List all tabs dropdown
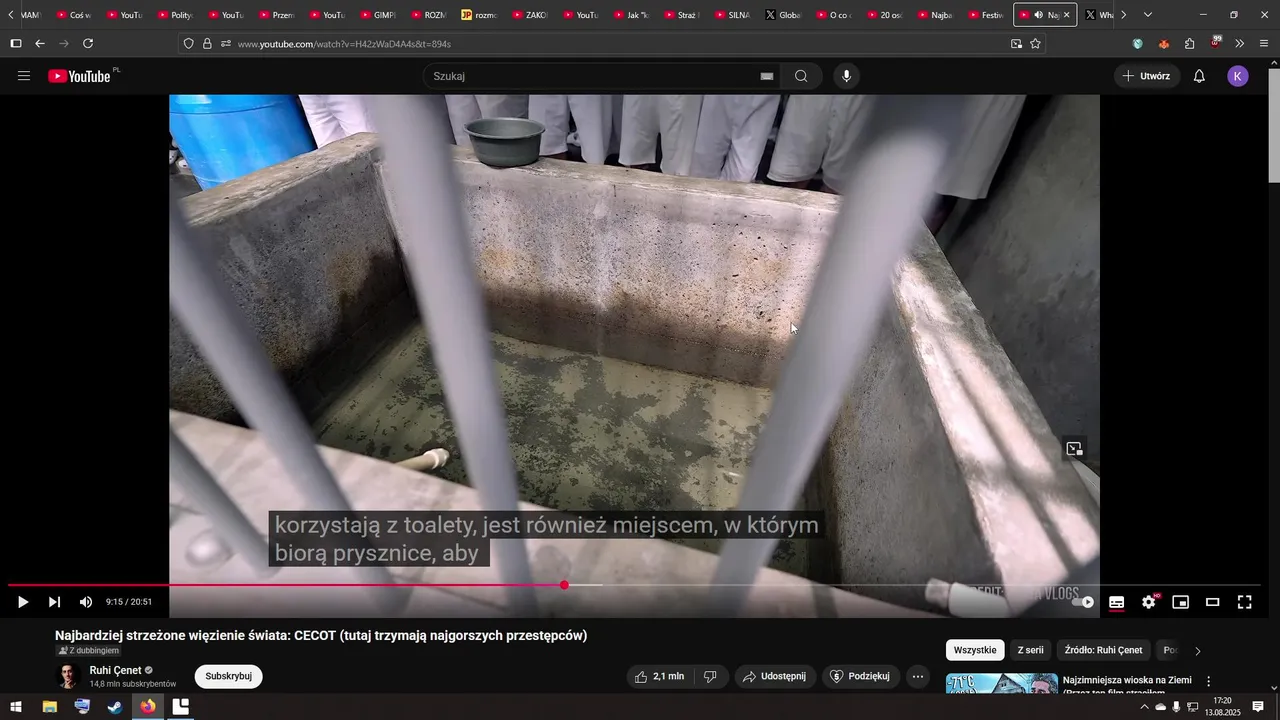The image size is (1280, 720). (1147, 15)
